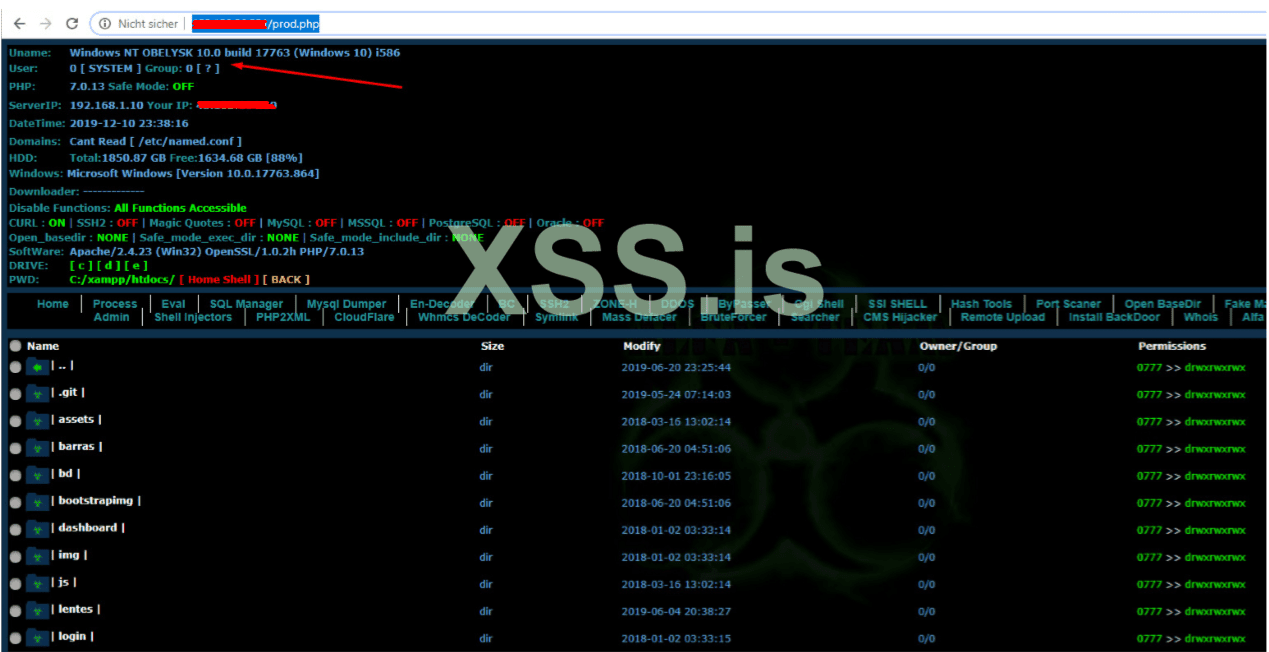Screen dimensions: 1269x652
Task: Click the folder icon beside bd
Action: [38, 475]
